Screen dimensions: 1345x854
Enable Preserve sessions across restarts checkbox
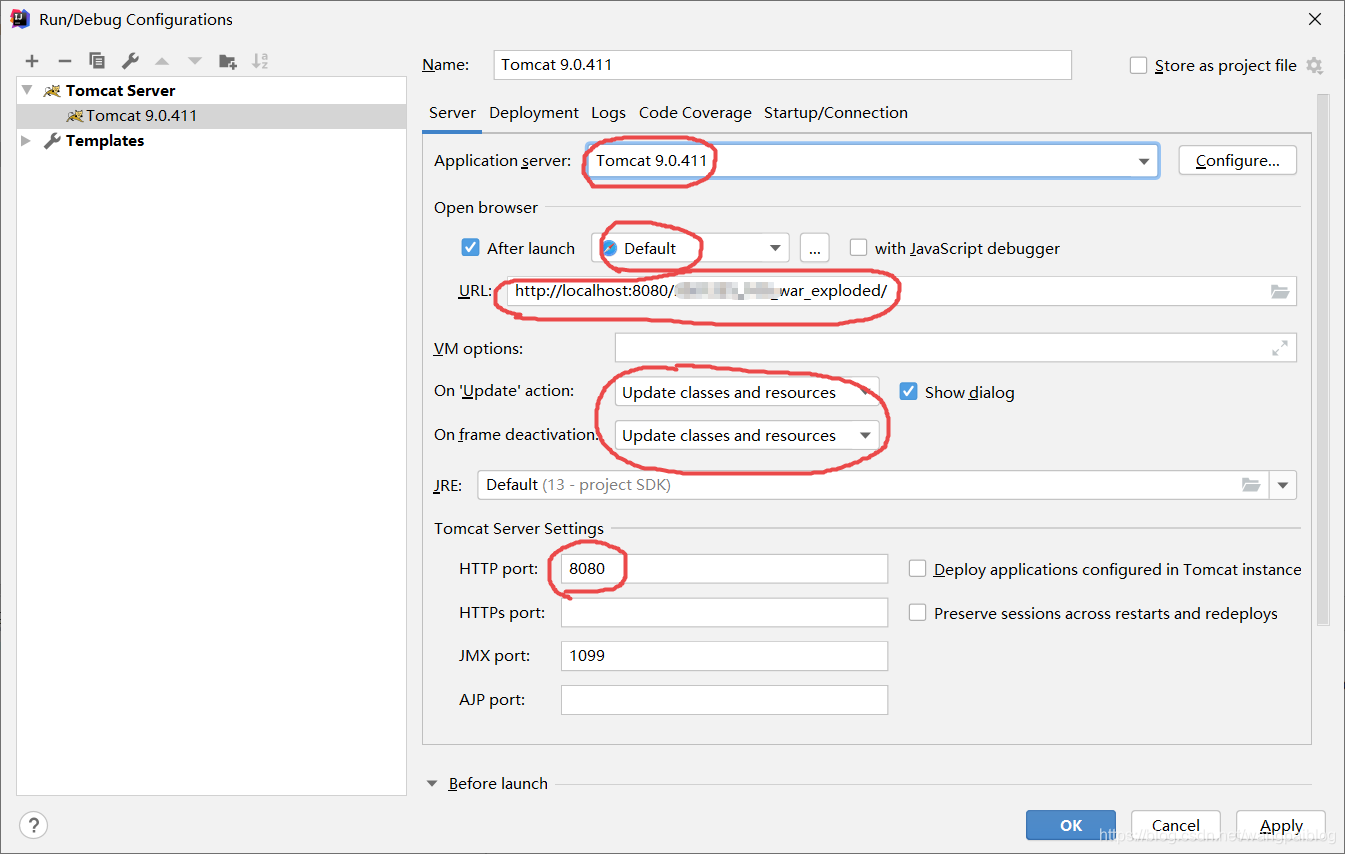coord(917,612)
